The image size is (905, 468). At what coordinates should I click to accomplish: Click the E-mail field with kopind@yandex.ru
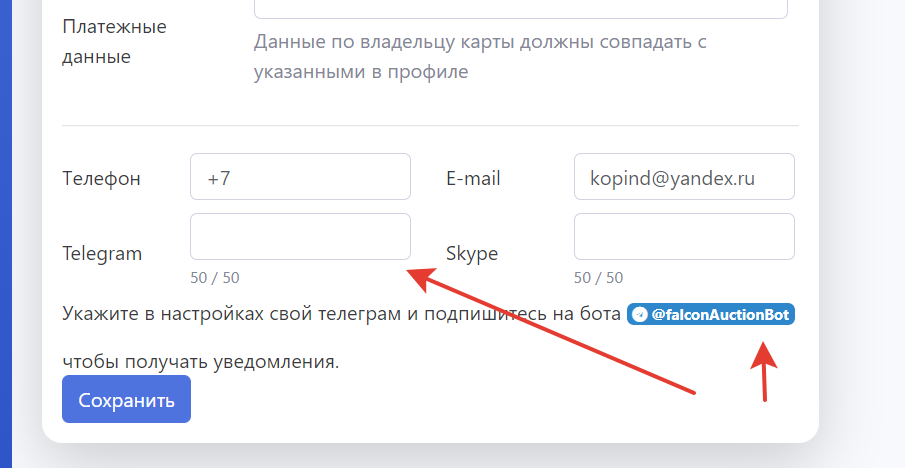pos(684,177)
